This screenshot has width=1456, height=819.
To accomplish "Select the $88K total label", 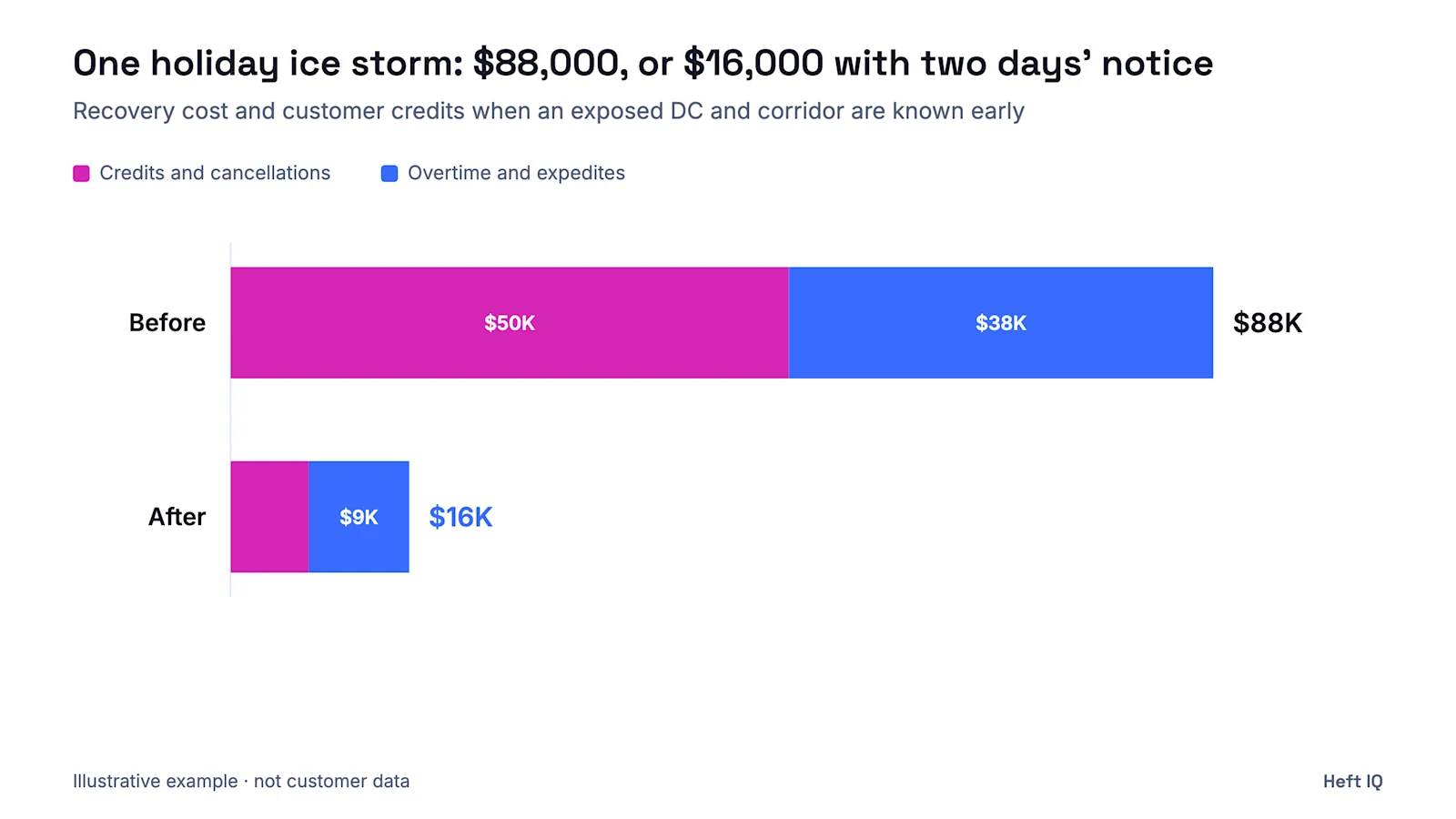I will click(x=1268, y=323).
